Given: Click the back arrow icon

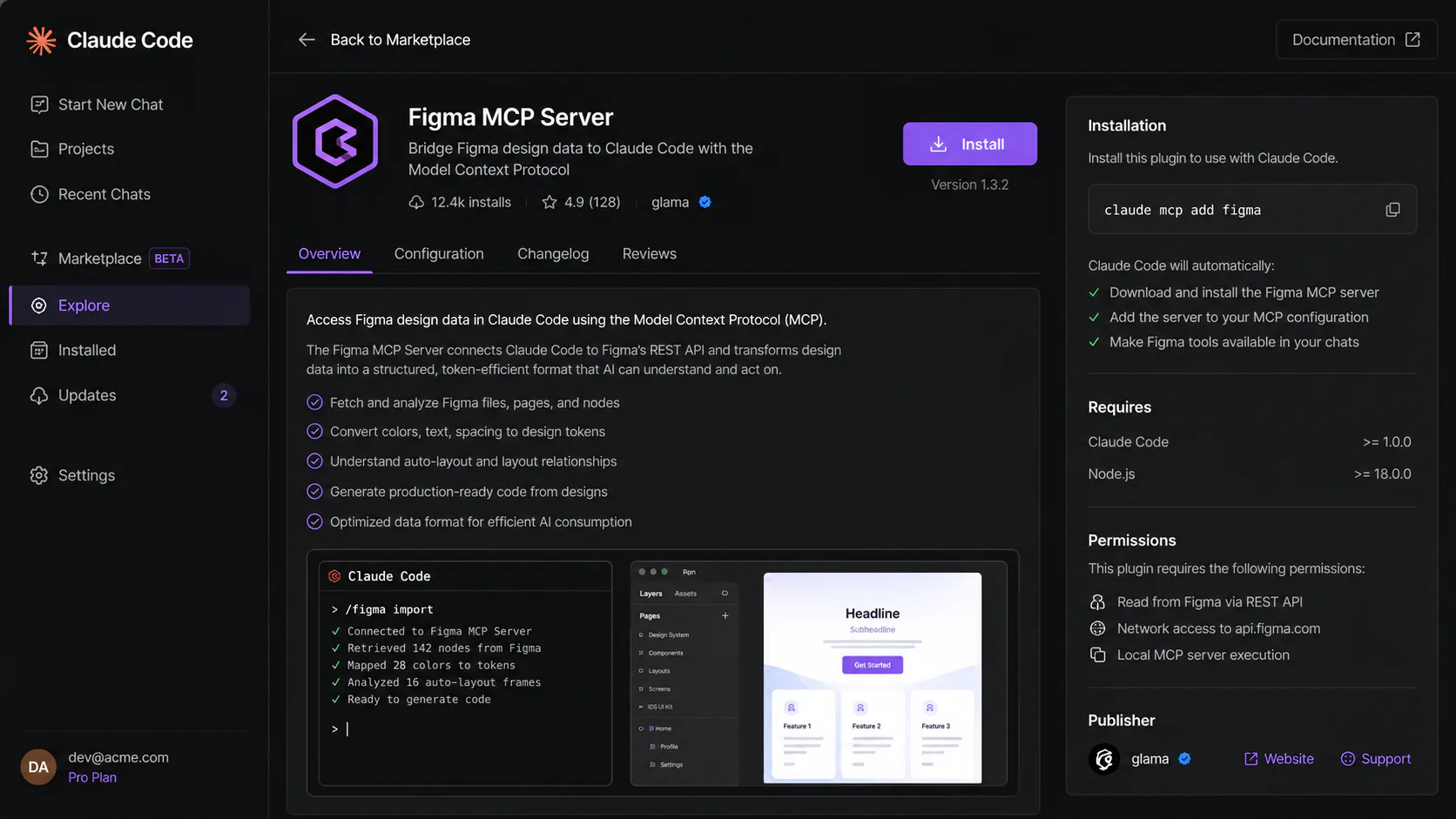Looking at the screenshot, I should pyautogui.click(x=307, y=40).
